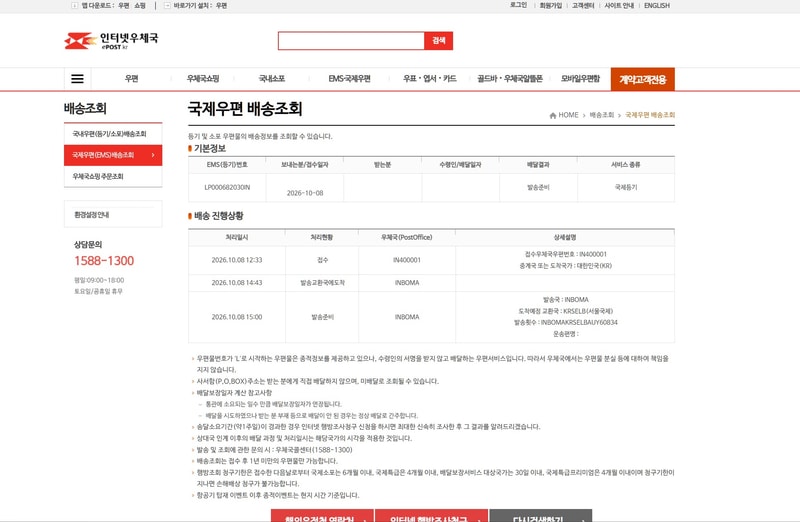Click 발송횟수 INBOMAKRSELBAUY60834 detail text

click(565, 322)
